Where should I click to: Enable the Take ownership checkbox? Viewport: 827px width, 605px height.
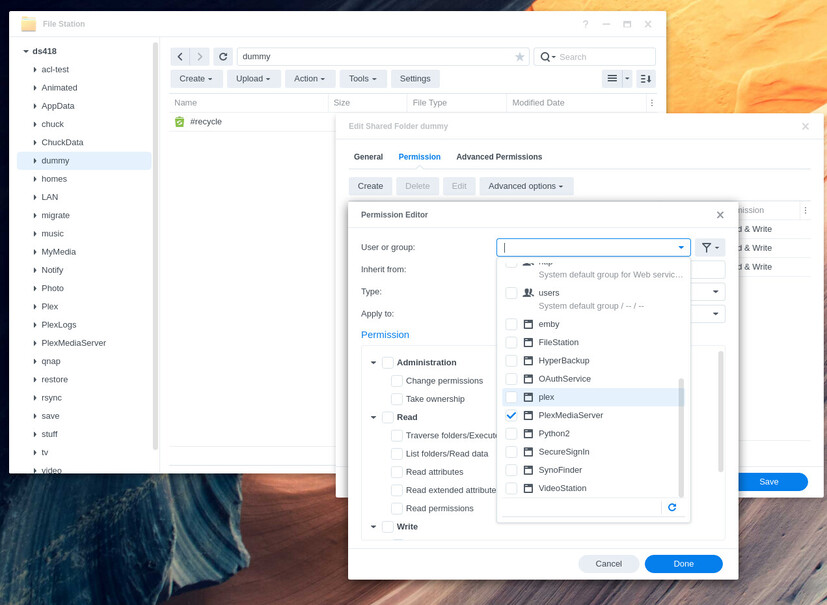397,399
